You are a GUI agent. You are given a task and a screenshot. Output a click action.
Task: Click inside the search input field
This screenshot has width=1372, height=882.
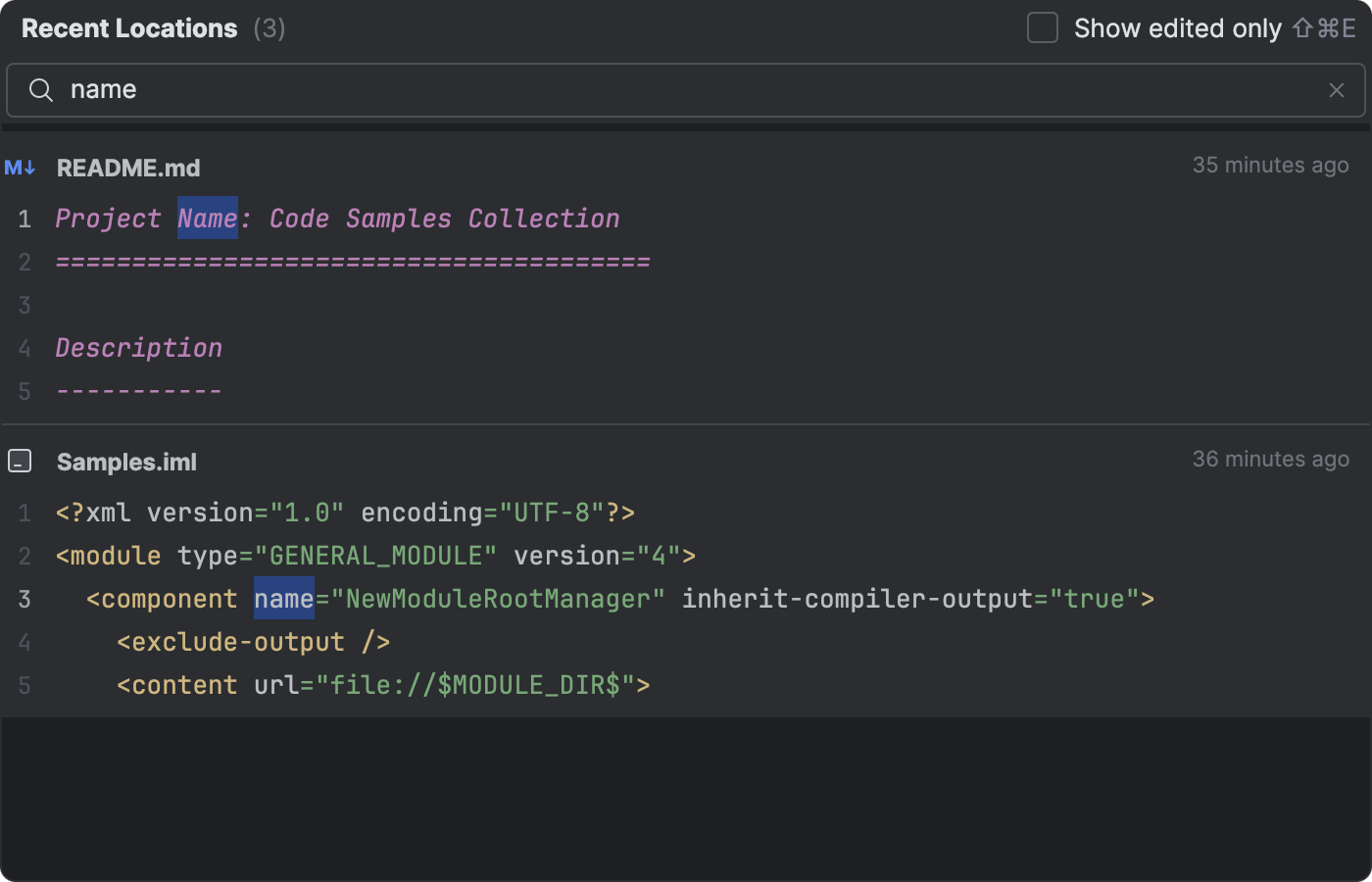click(x=392, y=89)
